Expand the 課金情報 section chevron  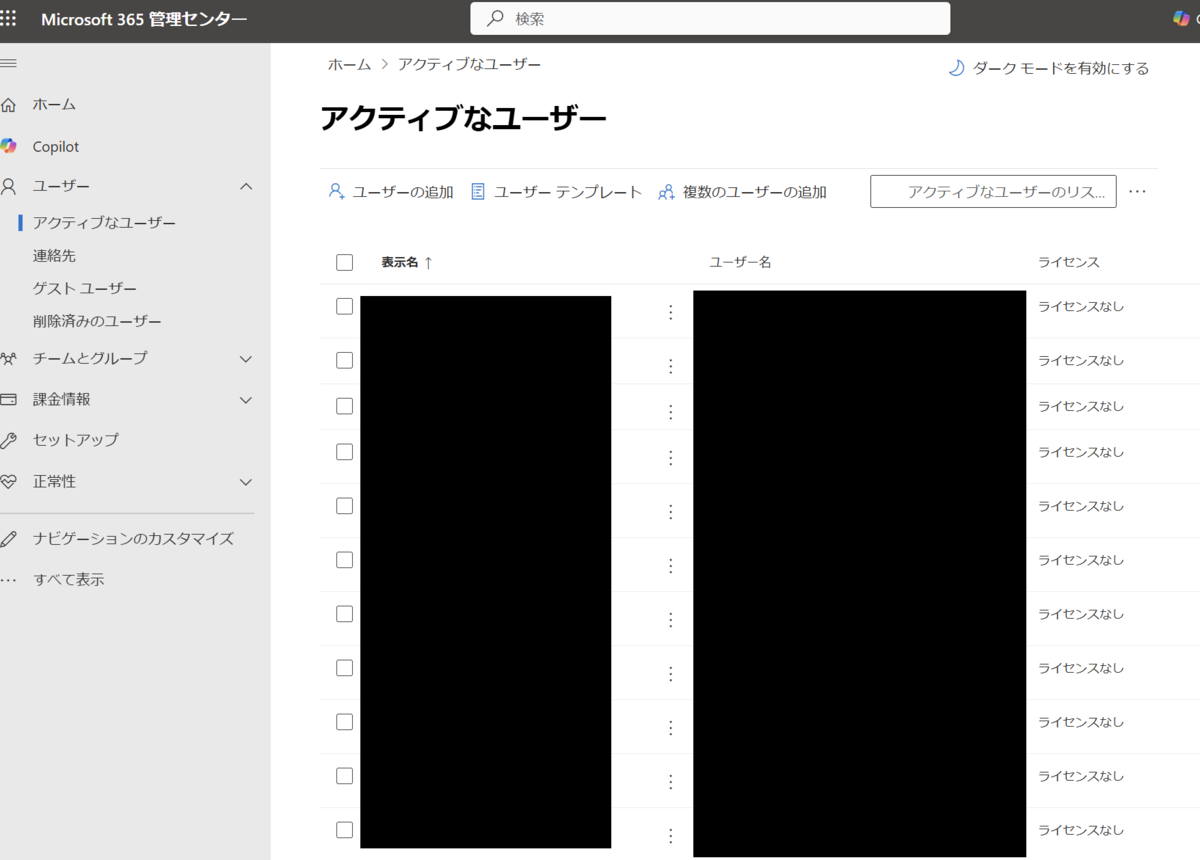tap(246, 400)
